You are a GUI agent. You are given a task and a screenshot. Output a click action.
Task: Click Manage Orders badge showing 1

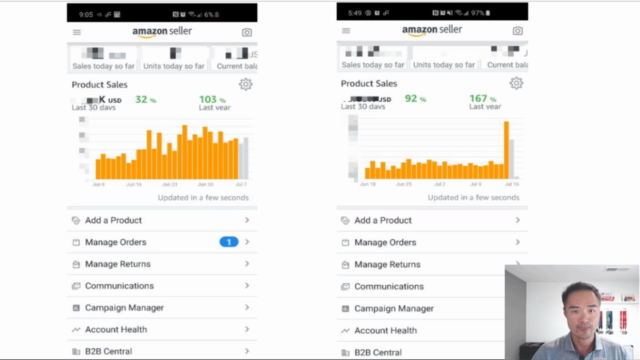pyautogui.click(x=229, y=242)
